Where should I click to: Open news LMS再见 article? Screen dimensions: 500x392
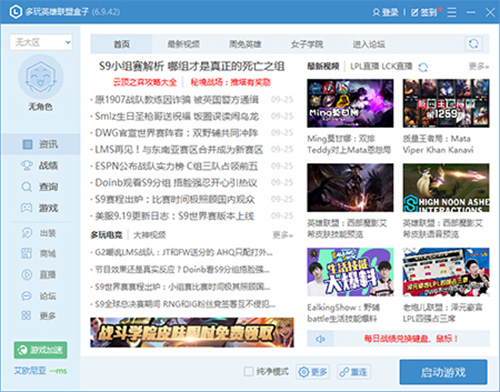click(x=179, y=149)
